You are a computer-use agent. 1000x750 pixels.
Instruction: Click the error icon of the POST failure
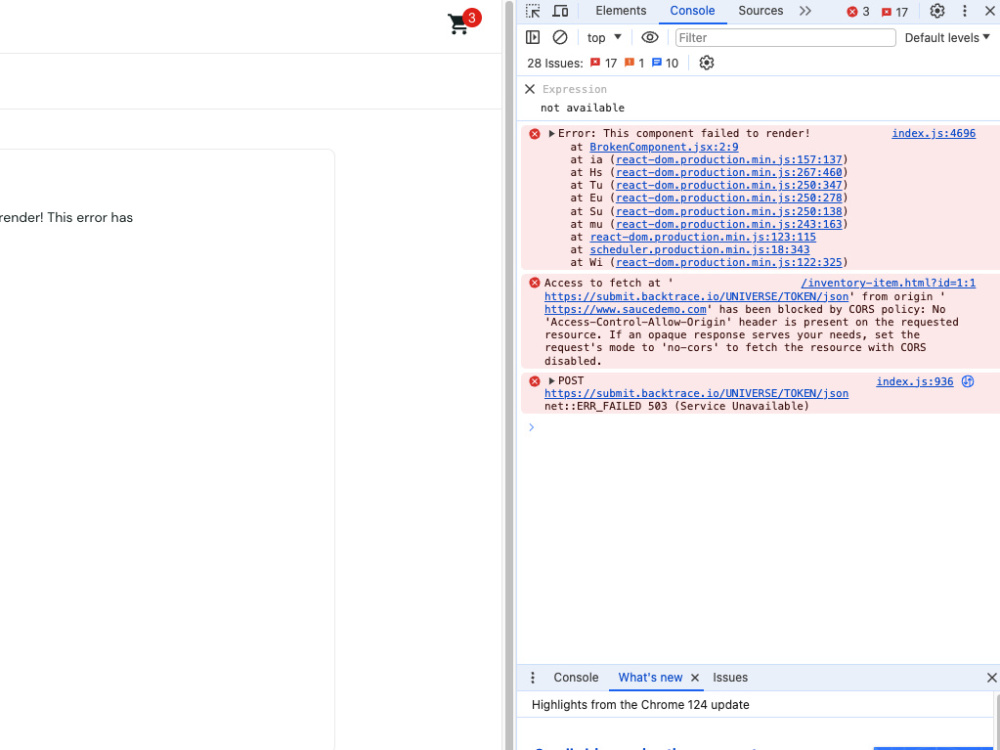tap(534, 381)
